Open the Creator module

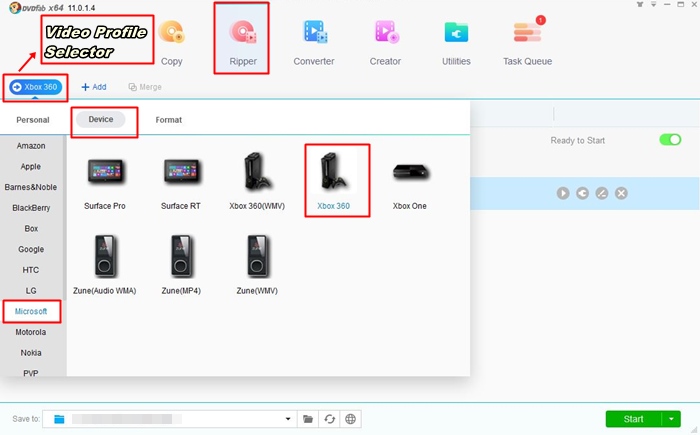click(x=385, y=42)
